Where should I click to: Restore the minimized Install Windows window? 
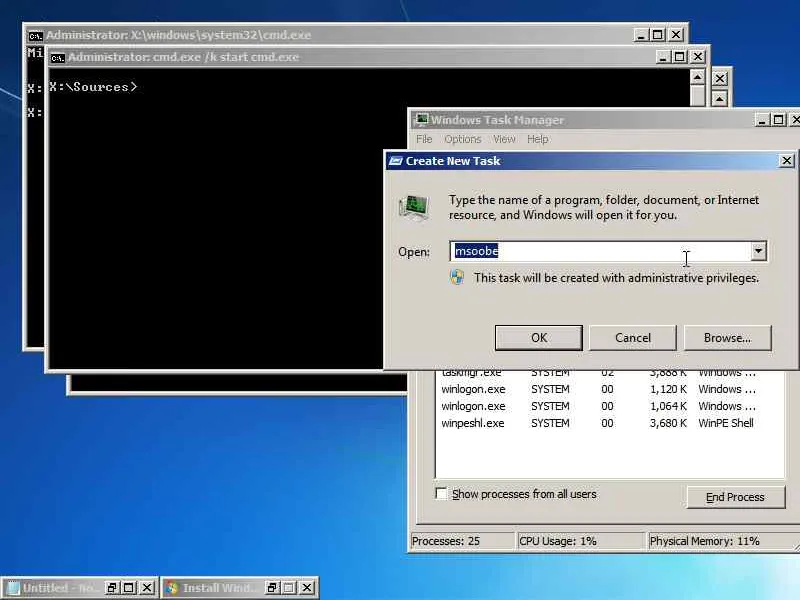(272, 588)
